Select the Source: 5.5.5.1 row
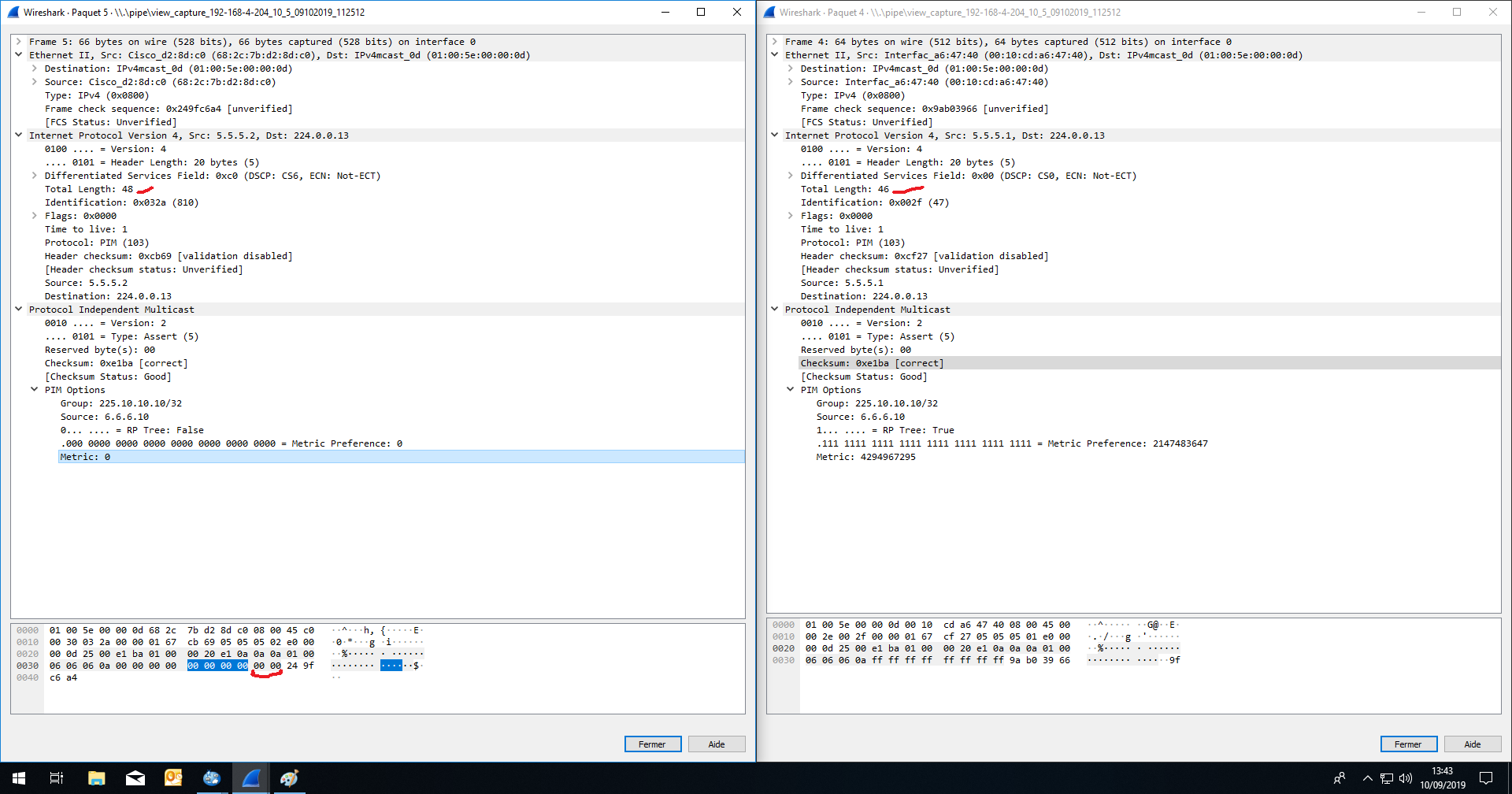The width and height of the screenshot is (1512, 794). point(842,283)
